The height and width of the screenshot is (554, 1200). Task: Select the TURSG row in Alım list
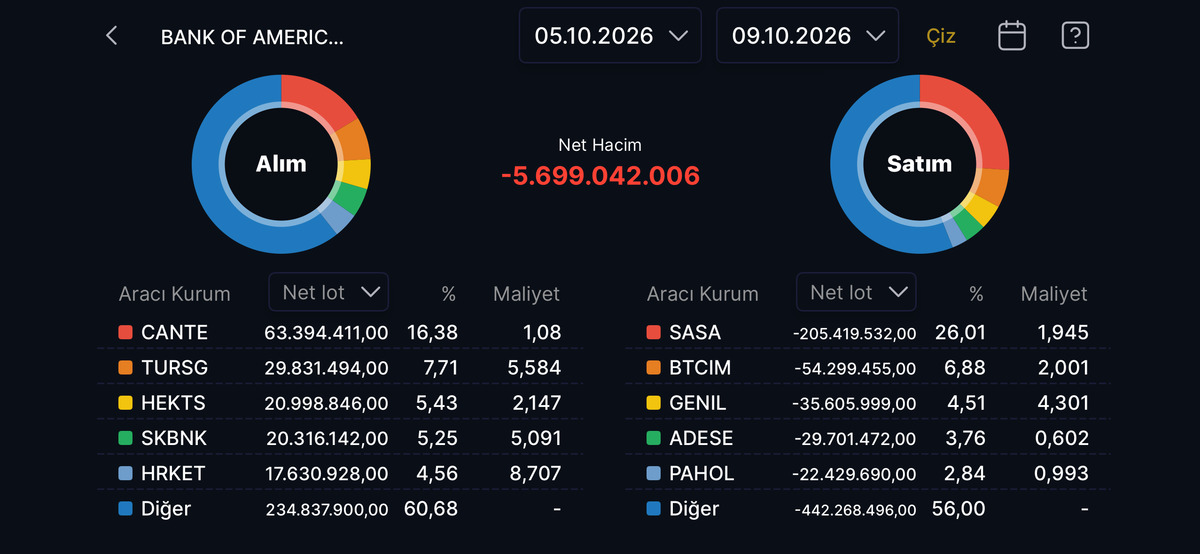pyautogui.click(x=340, y=368)
